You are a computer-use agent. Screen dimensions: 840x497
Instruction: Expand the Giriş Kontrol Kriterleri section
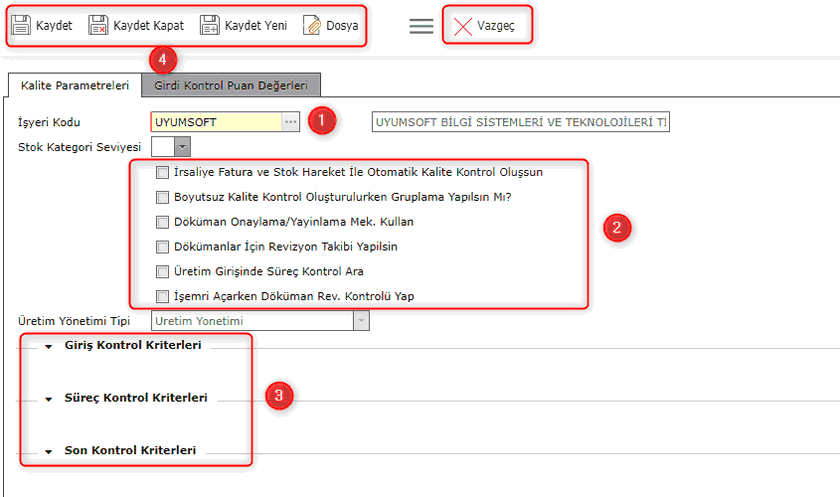coord(48,346)
